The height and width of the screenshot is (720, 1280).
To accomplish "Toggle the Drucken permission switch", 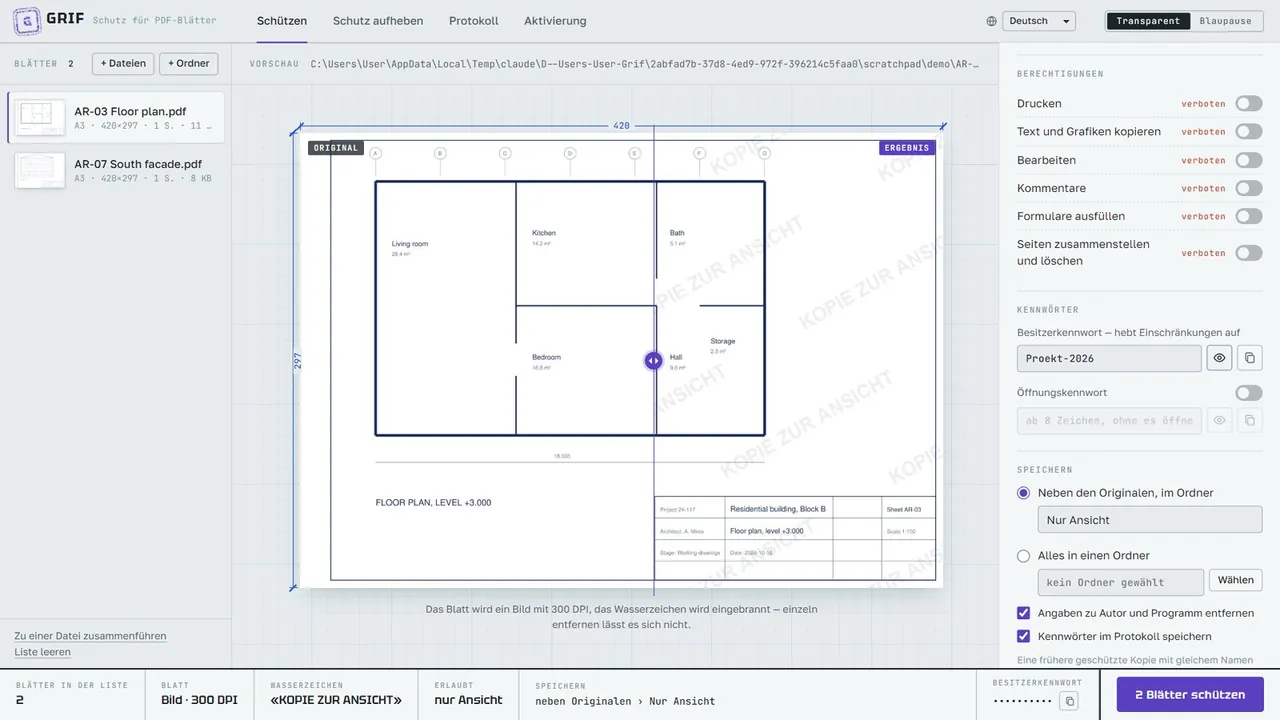I will [x=1249, y=103].
